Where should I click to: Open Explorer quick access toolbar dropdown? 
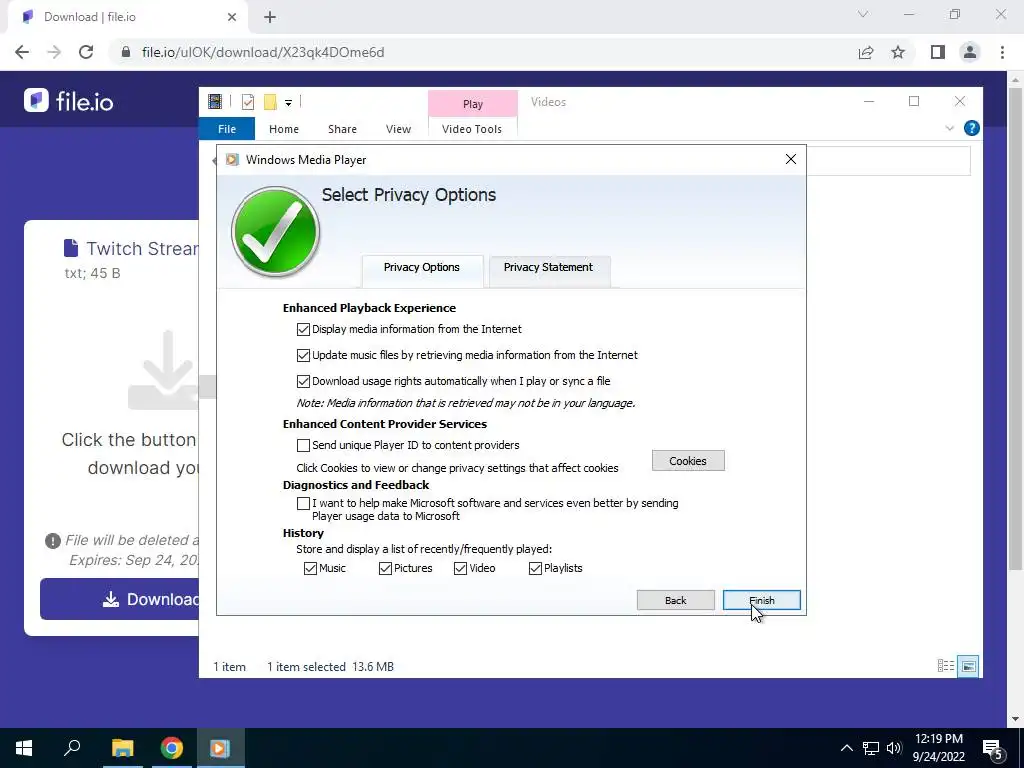pyautogui.click(x=288, y=103)
